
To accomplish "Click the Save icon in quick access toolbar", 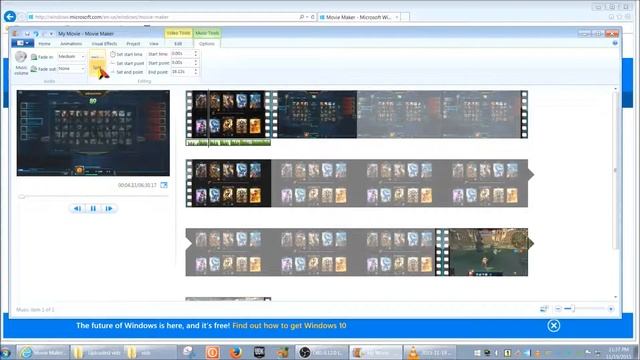I will (x=27, y=34).
